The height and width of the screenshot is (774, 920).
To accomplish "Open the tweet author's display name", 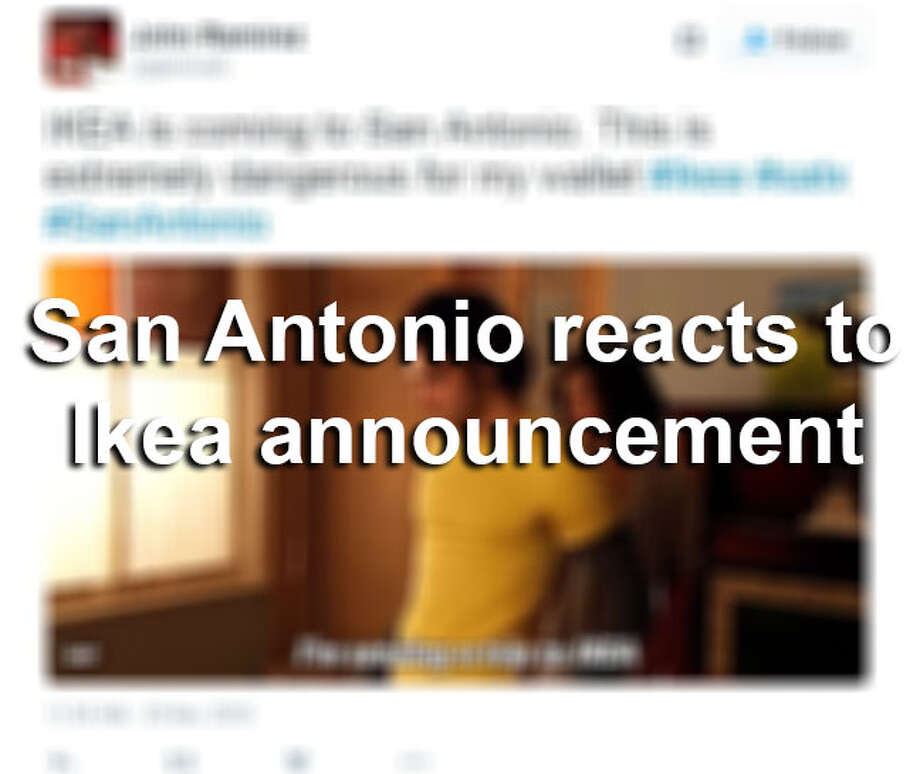I will [x=218, y=36].
